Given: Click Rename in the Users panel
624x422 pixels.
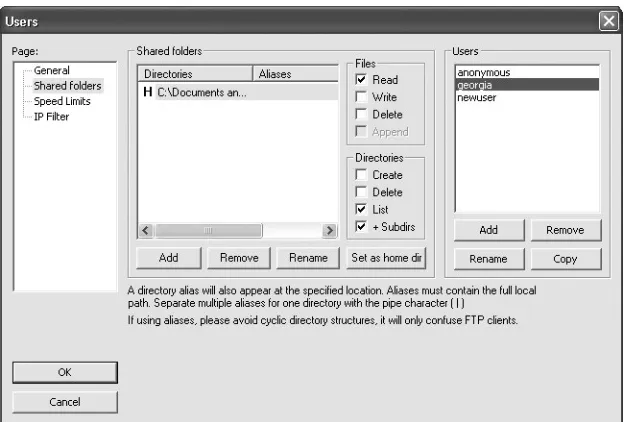Looking at the screenshot, I should click(489, 259).
